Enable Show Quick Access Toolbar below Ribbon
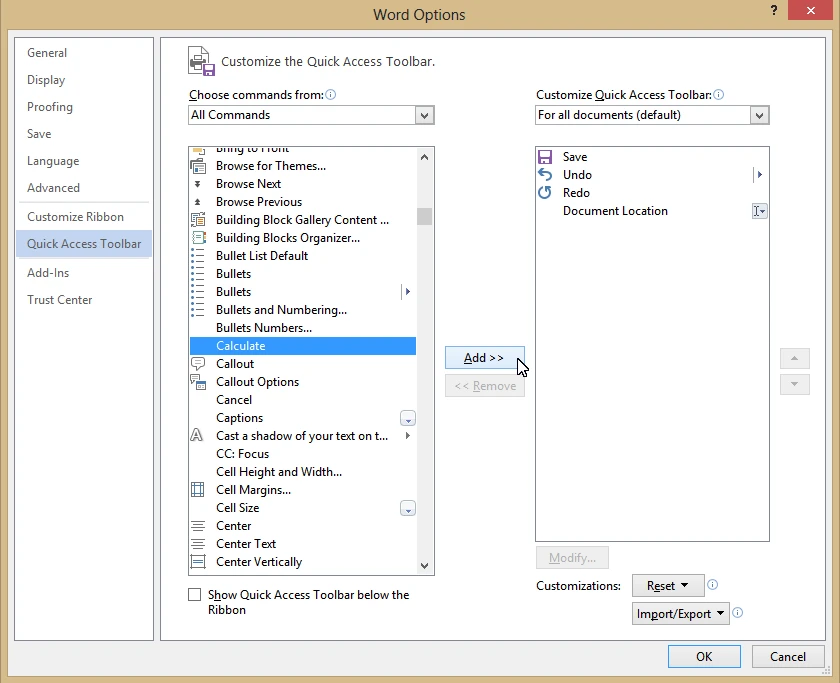 pos(195,595)
